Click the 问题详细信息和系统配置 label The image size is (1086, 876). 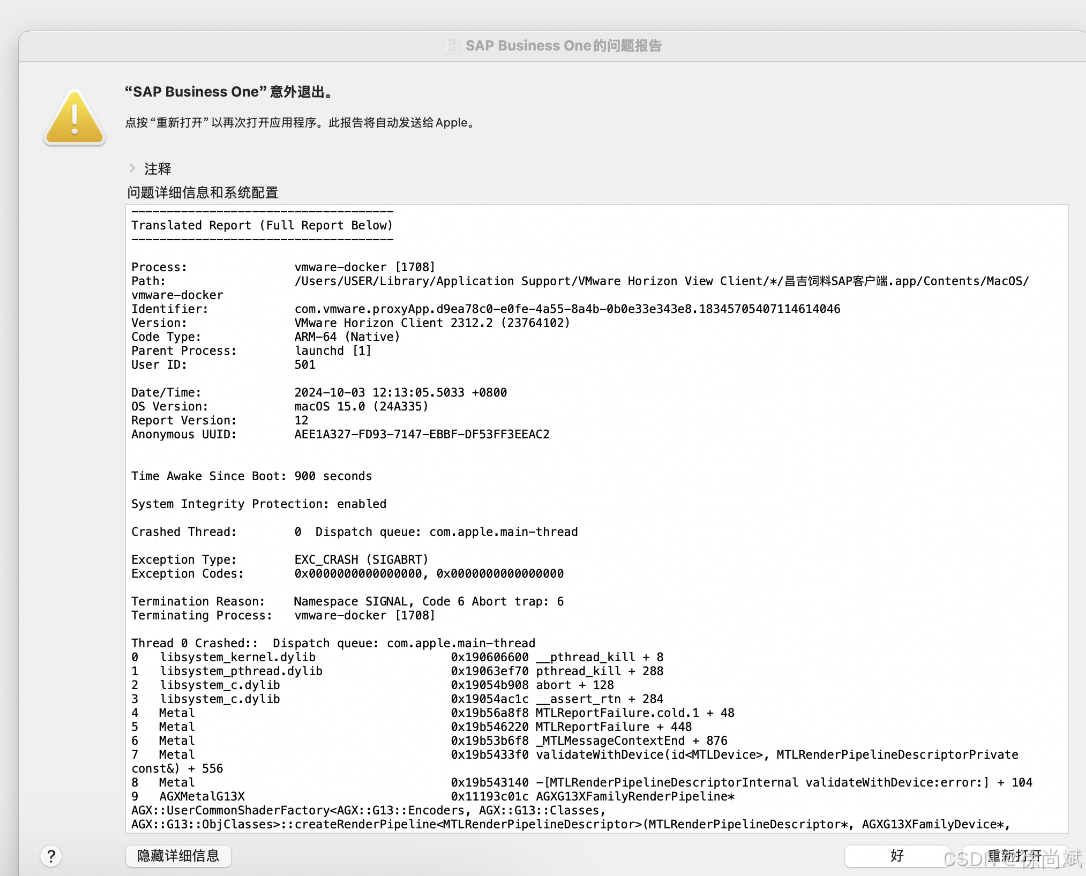[202, 193]
